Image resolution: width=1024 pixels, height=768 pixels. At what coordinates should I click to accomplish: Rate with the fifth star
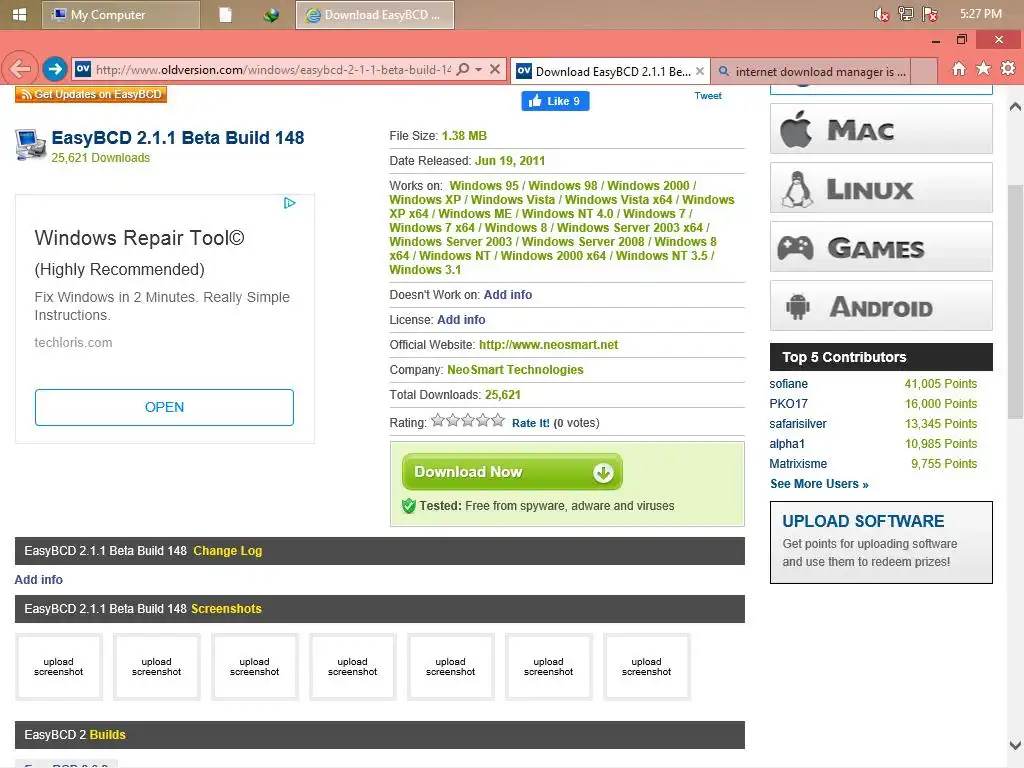[498, 421]
